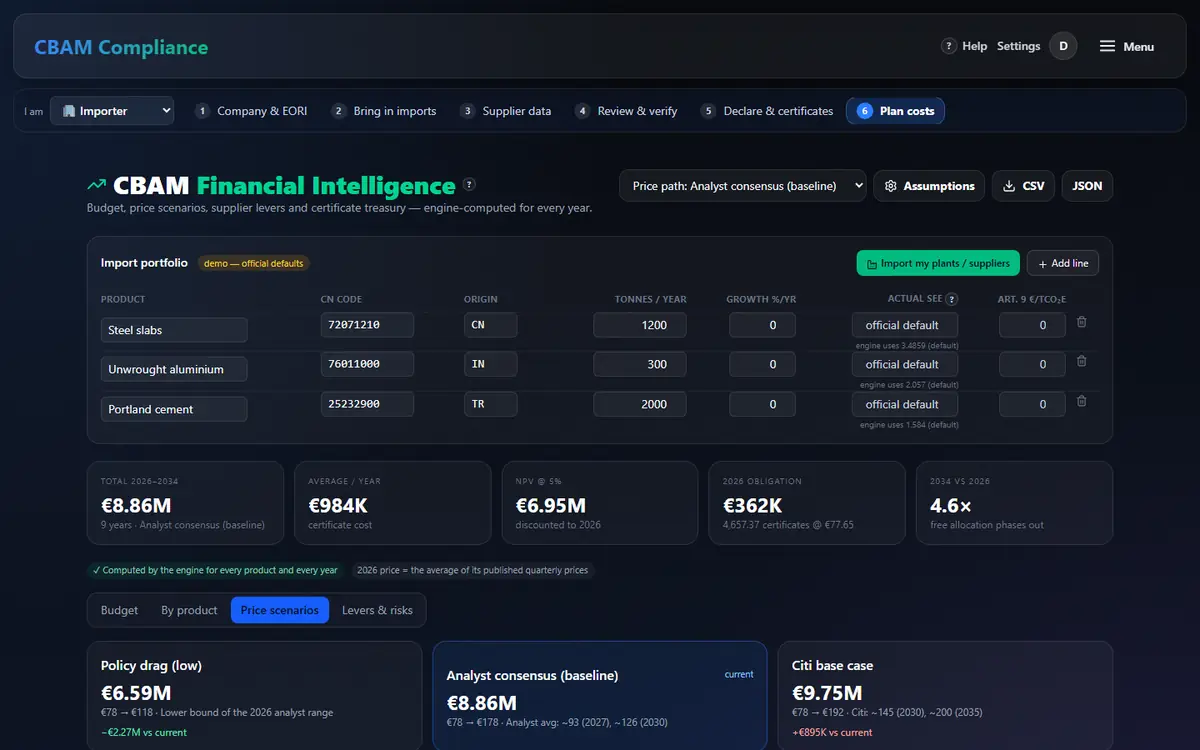Edit Art. 9 value for Portland cement
This screenshot has width=1200, height=750.
pyautogui.click(x=1032, y=404)
